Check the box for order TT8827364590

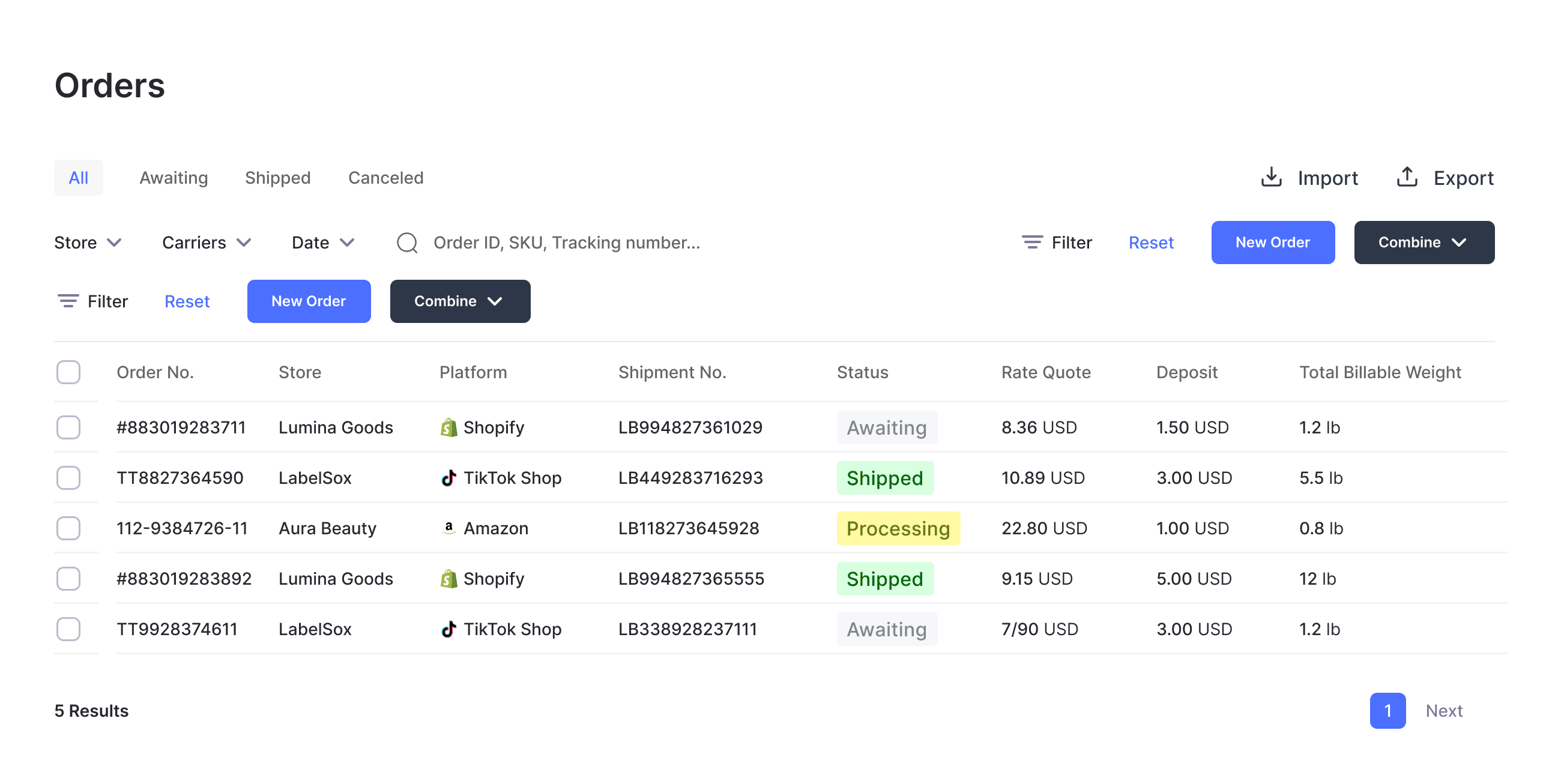68,478
